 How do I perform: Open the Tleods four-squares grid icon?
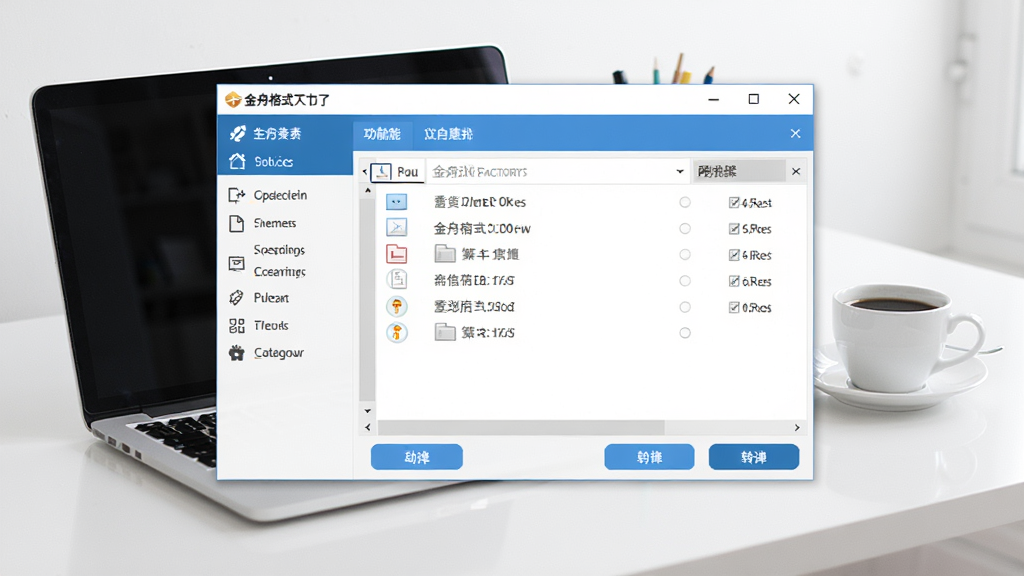pos(236,325)
